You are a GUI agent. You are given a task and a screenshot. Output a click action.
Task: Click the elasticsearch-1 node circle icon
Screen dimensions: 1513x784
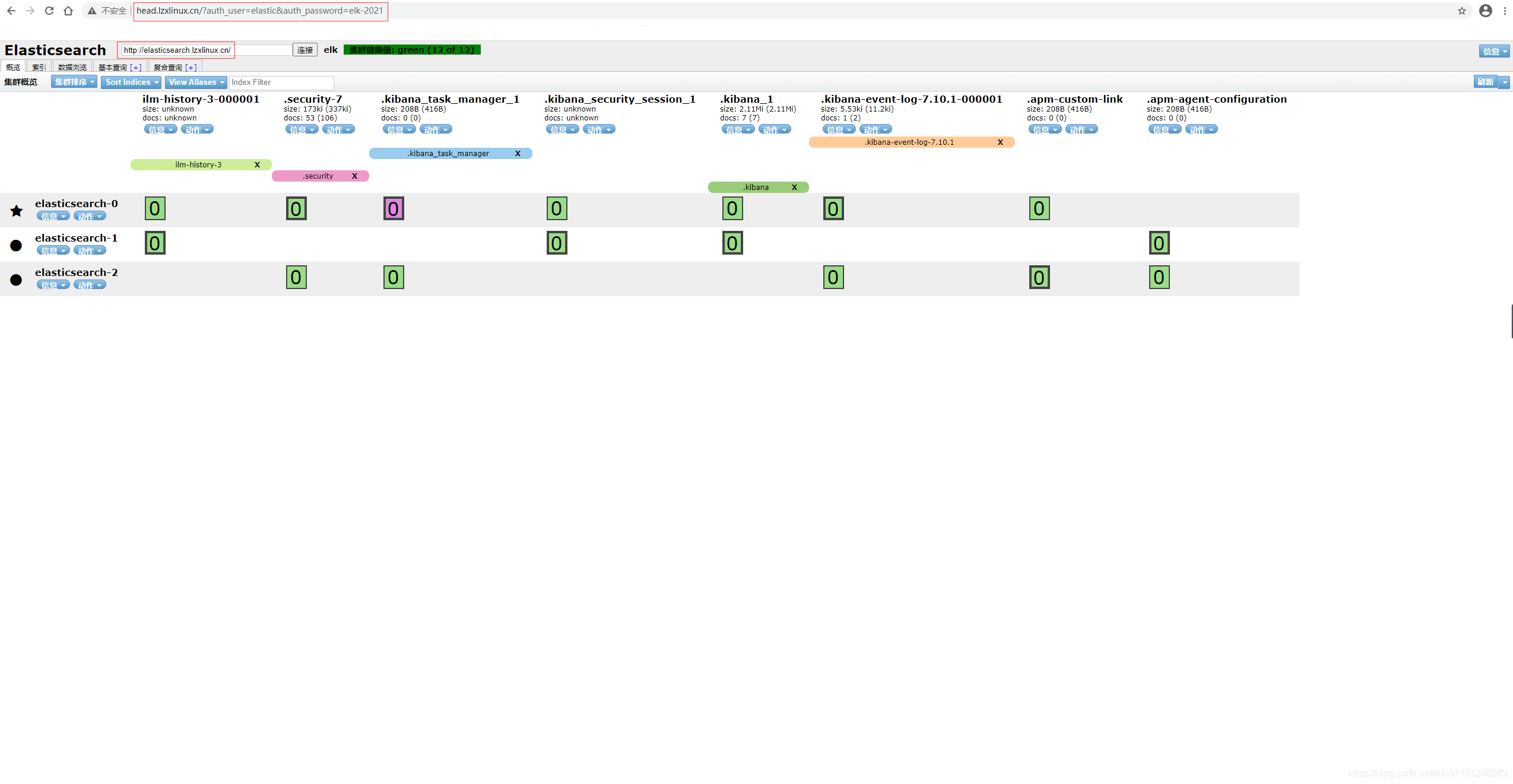(x=16, y=245)
